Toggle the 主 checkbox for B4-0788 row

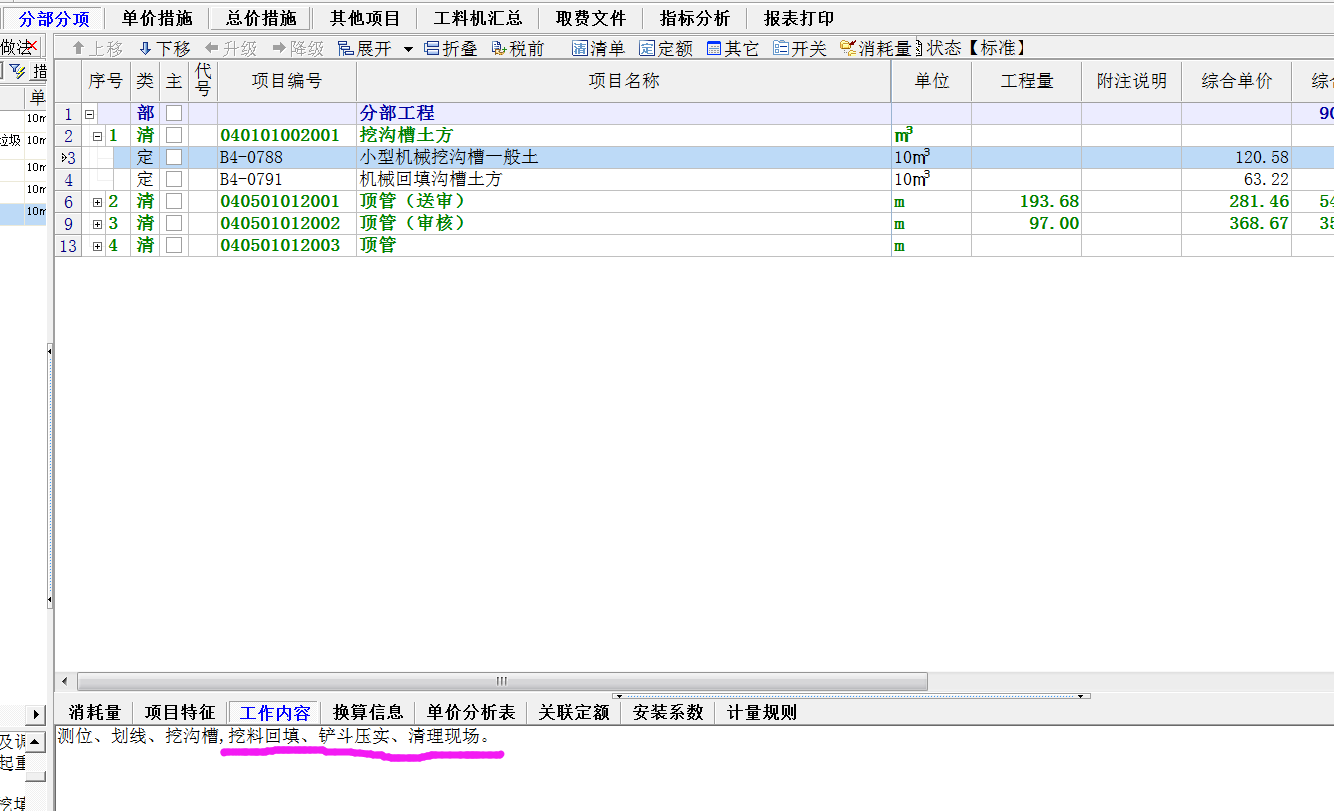point(174,157)
